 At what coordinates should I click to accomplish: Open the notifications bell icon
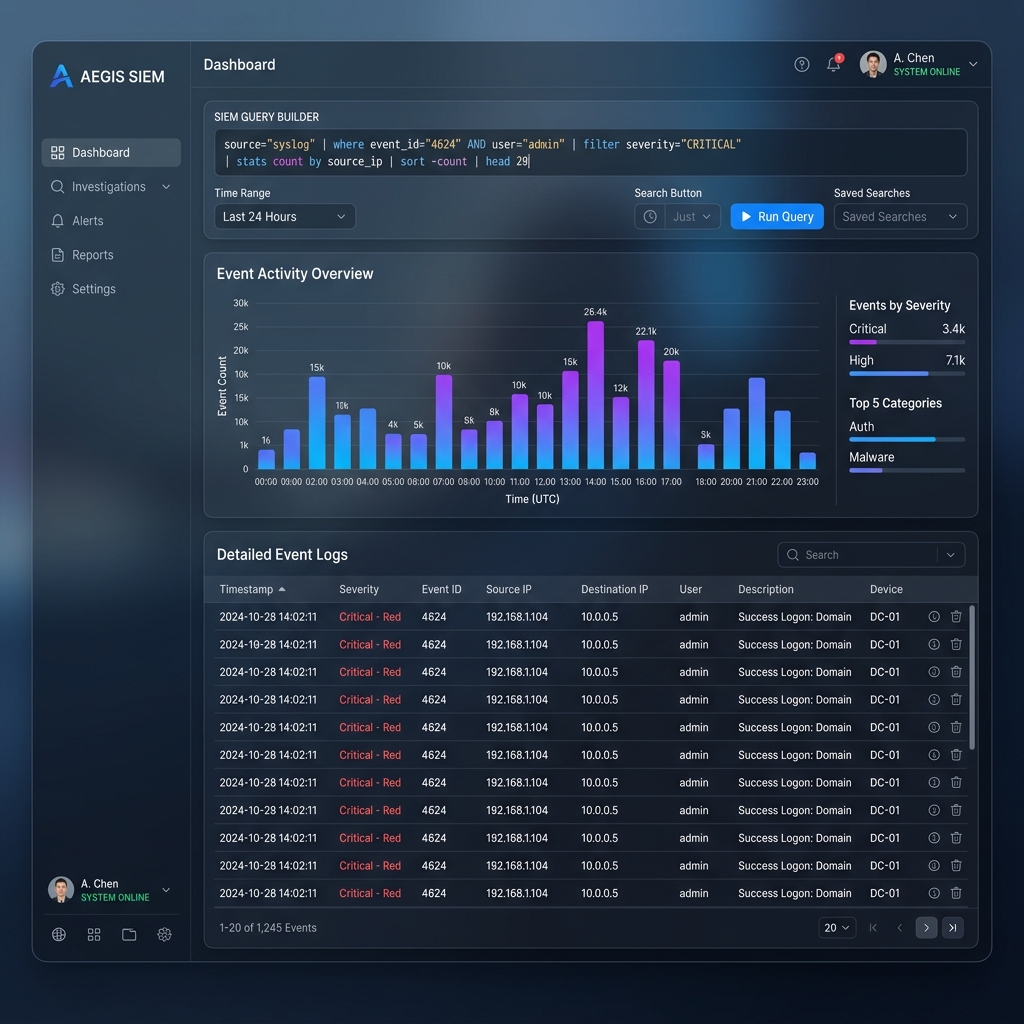[833, 64]
